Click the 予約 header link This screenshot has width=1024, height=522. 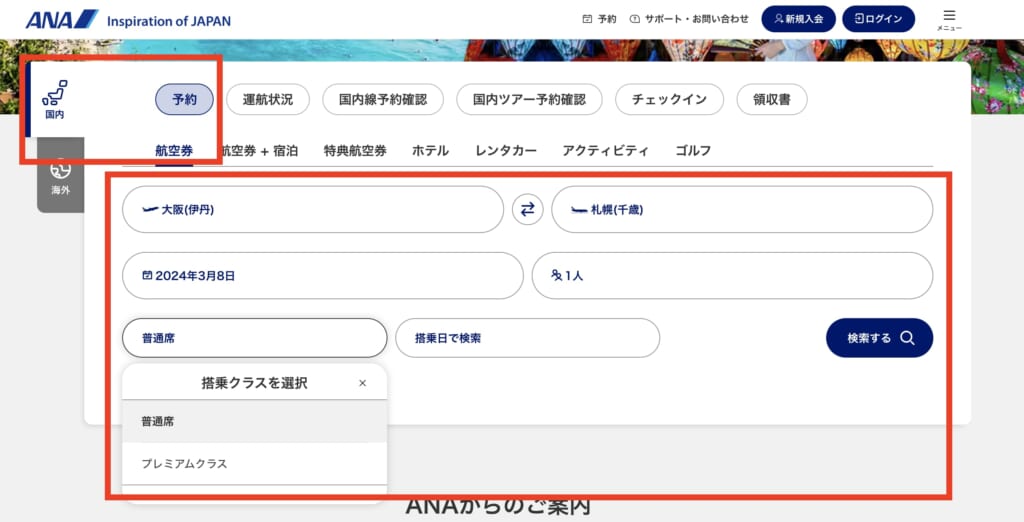600,19
